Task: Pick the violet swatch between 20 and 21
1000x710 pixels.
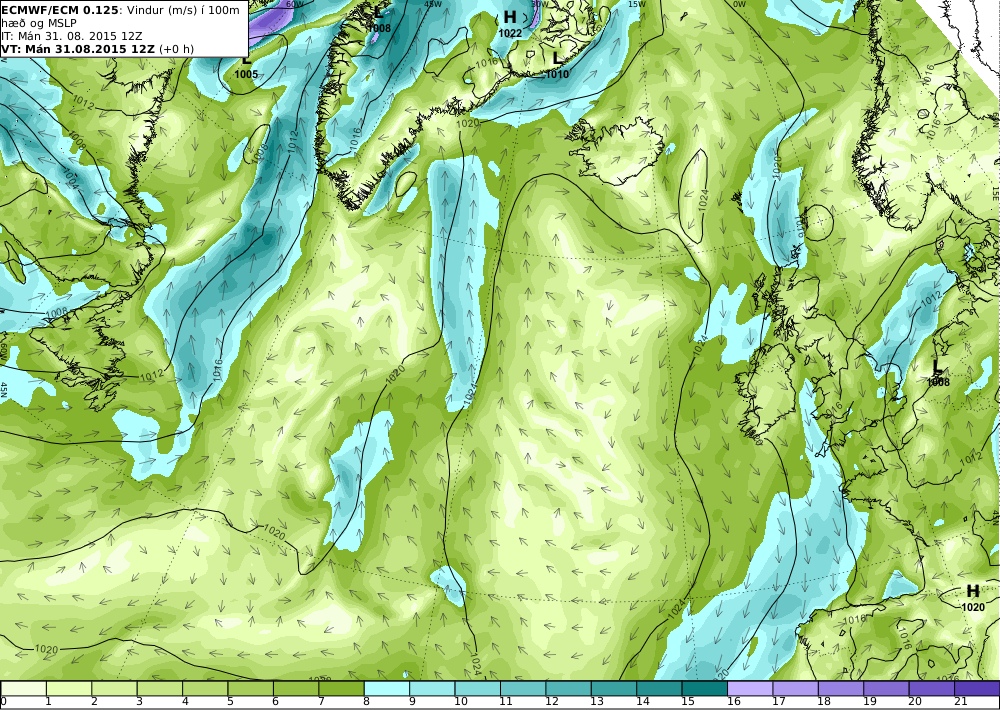Action: (932, 688)
